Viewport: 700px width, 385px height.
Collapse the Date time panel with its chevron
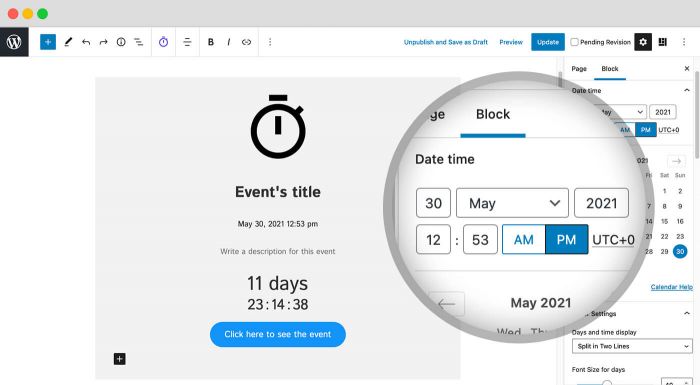pos(687,90)
